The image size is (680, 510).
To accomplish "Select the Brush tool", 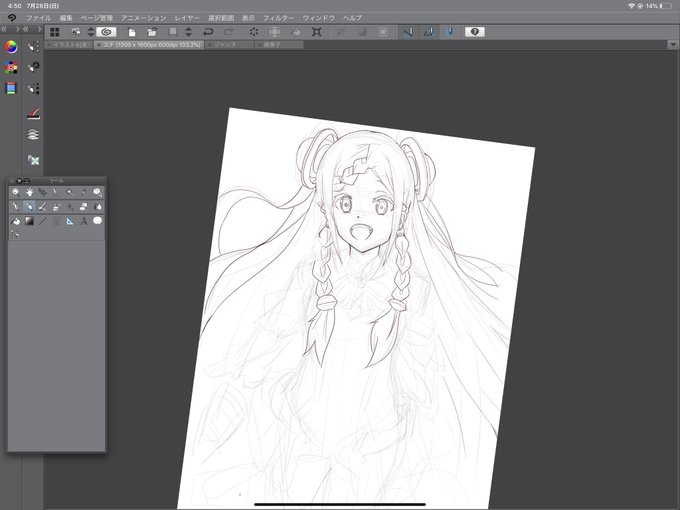I will coord(42,206).
